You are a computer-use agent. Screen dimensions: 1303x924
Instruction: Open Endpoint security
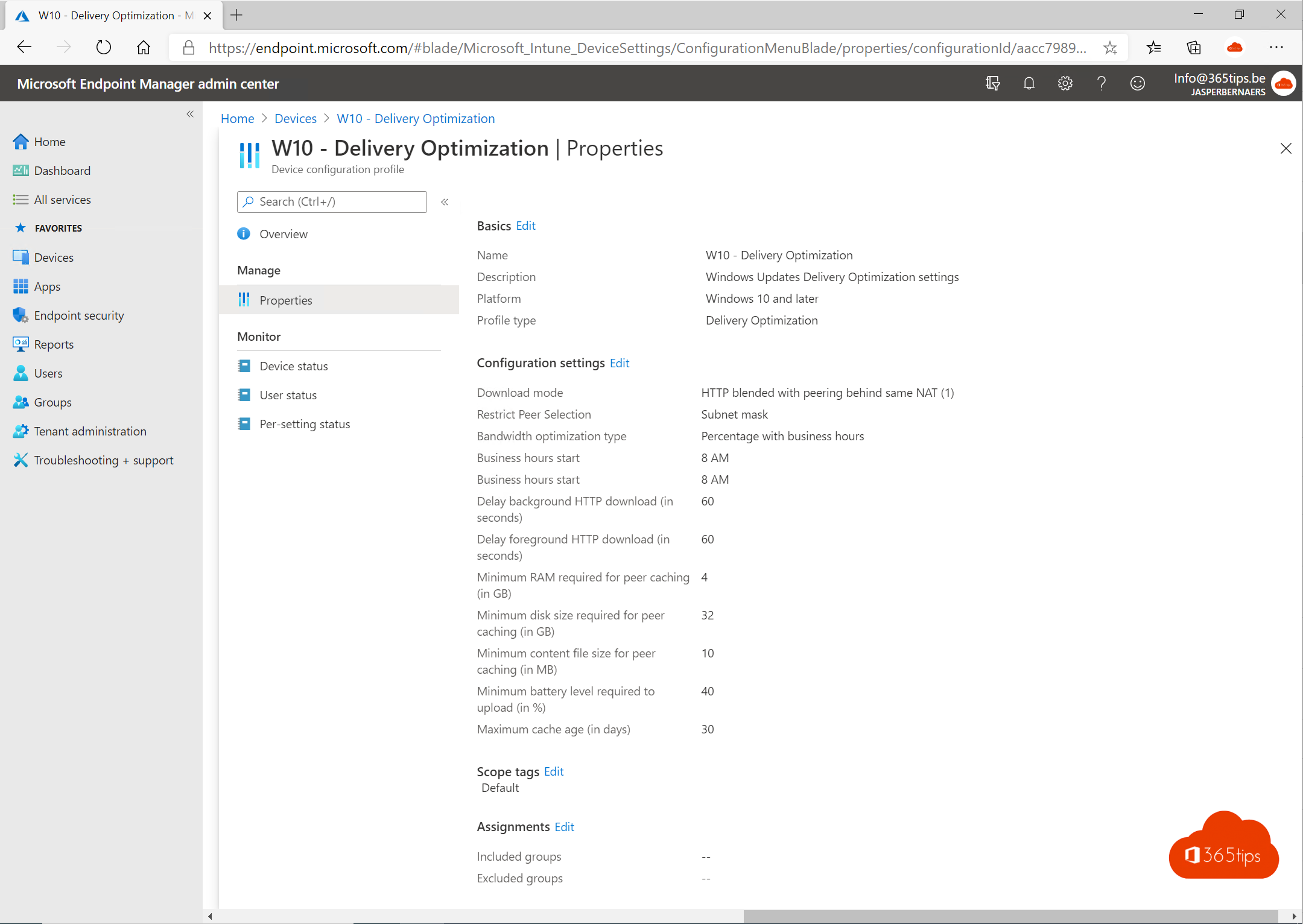pos(78,315)
